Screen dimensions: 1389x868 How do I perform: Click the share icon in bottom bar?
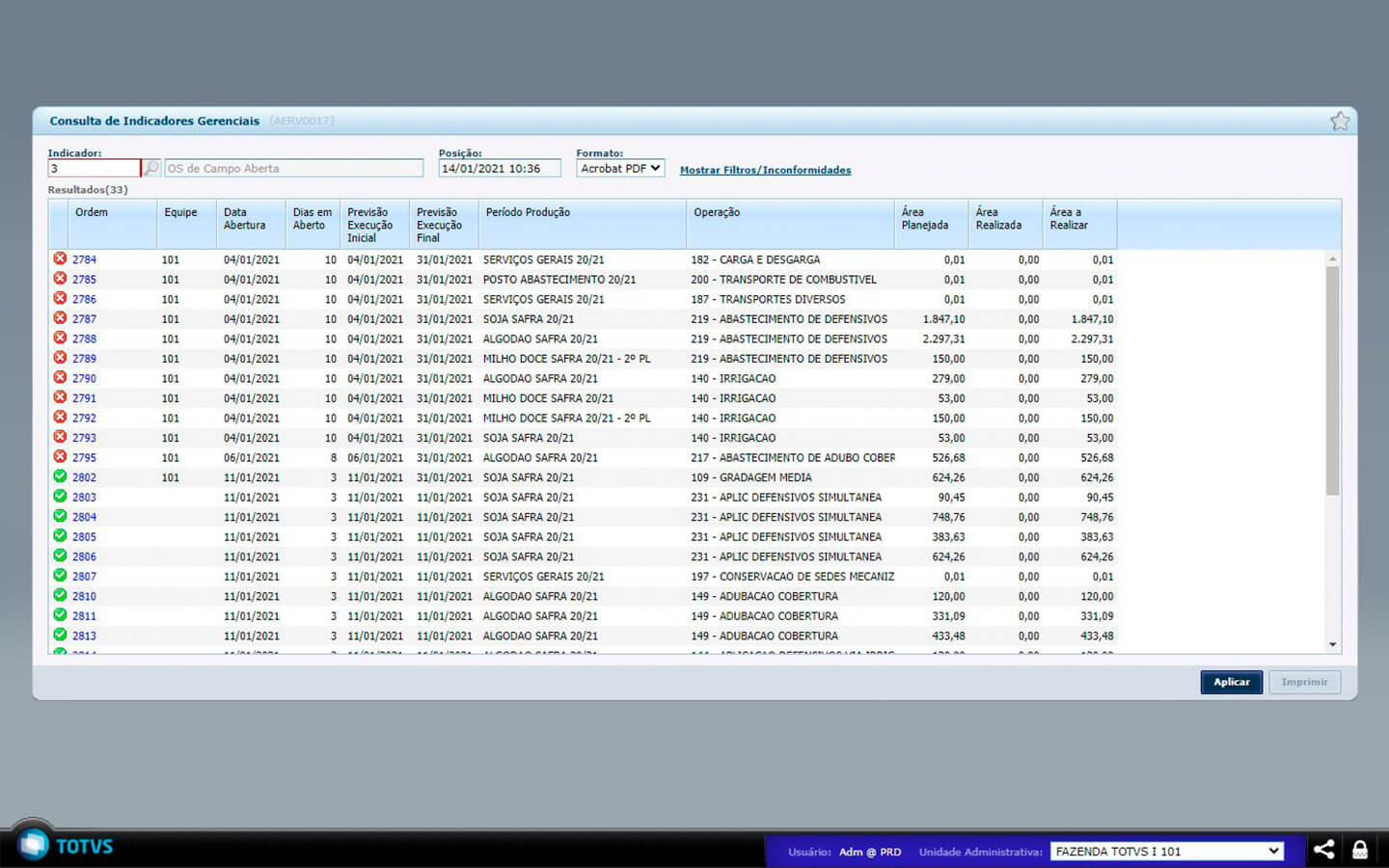[x=1323, y=850]
